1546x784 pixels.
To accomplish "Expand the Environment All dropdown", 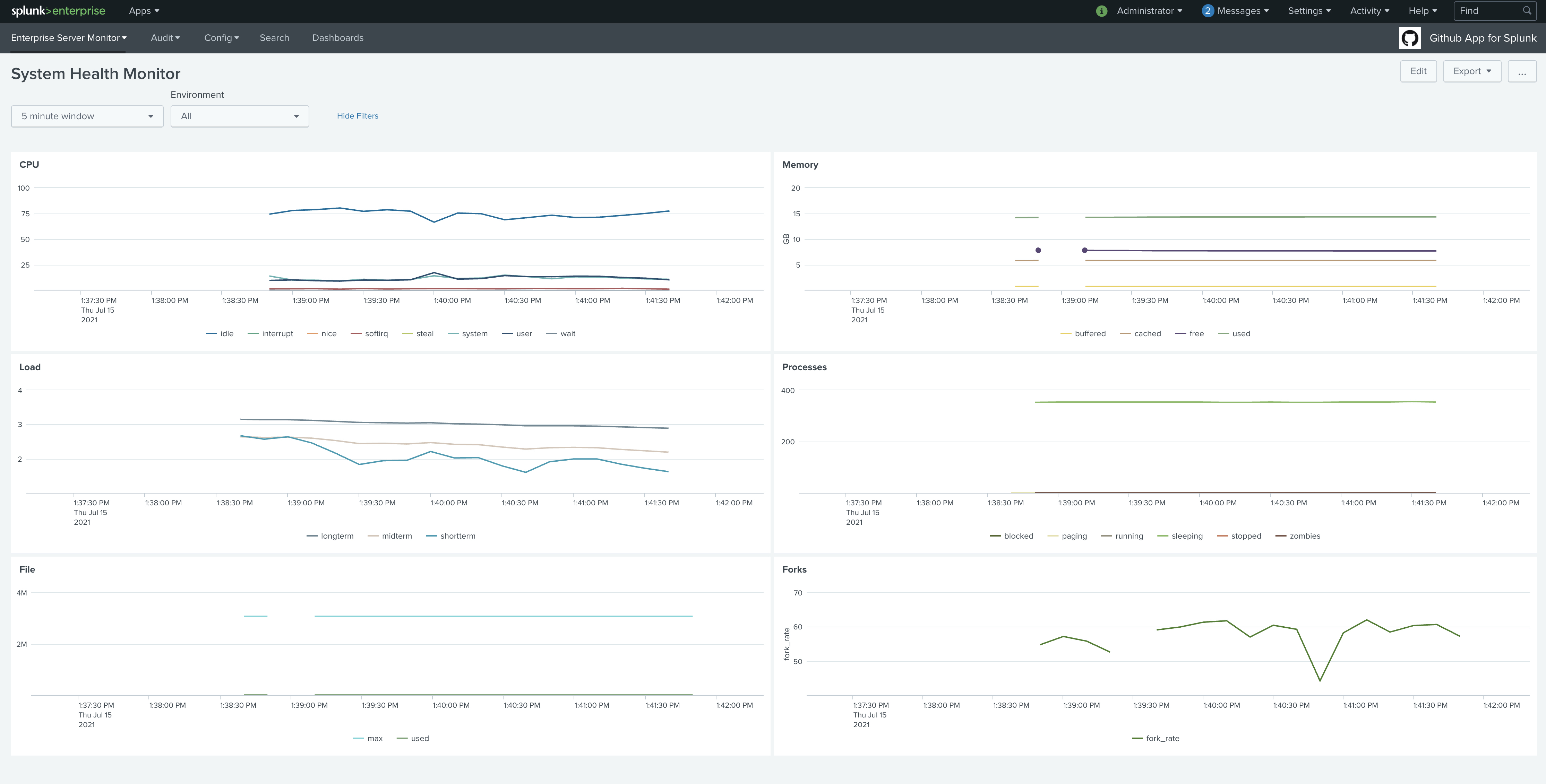I will 240,116.
